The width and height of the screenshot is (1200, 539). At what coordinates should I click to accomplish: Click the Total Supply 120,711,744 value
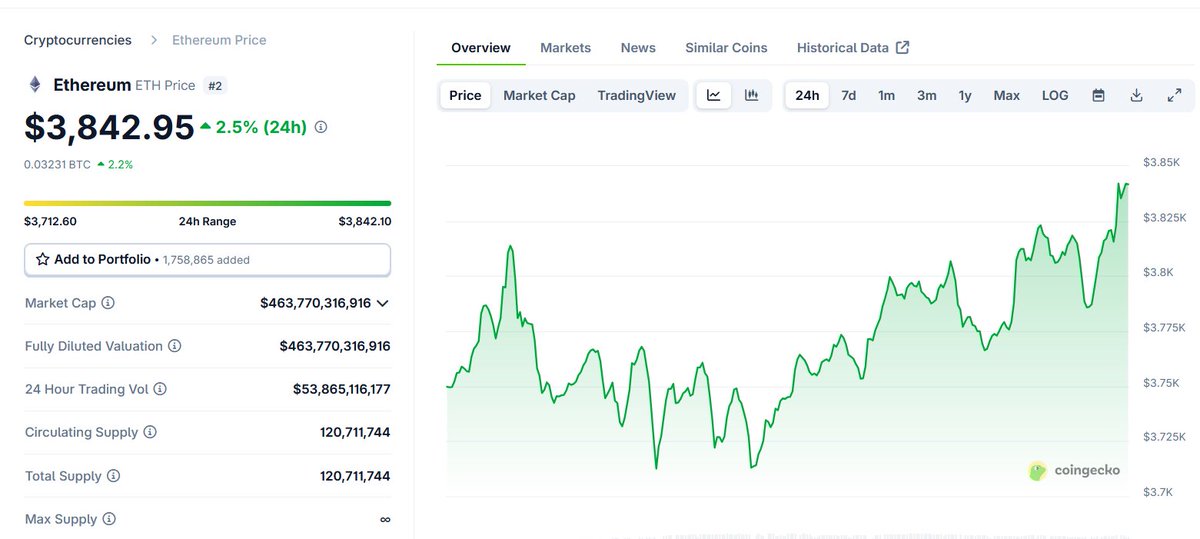[355, 476]
